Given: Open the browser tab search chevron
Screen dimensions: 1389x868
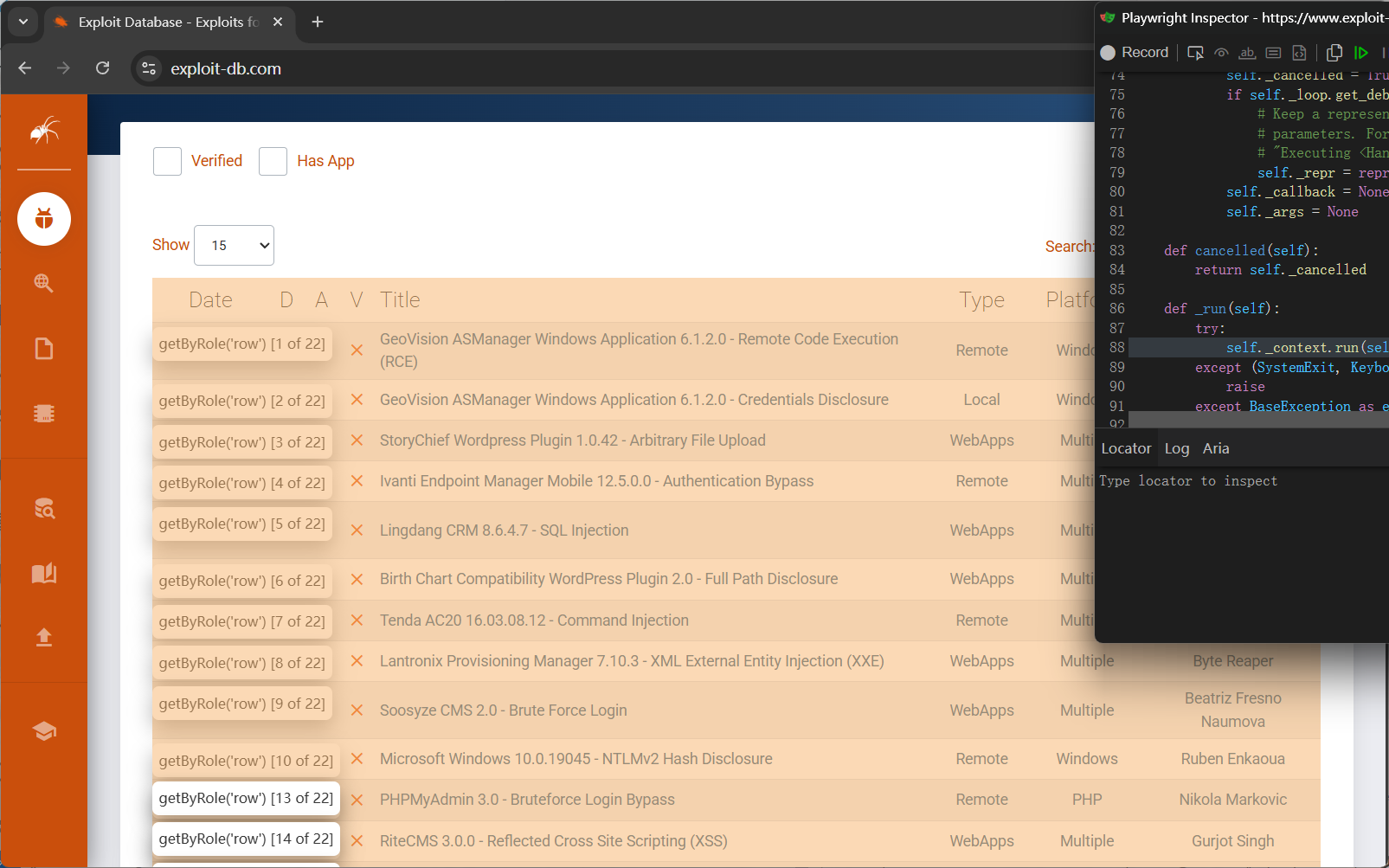Looking at the screenshot, I should 23,22.
